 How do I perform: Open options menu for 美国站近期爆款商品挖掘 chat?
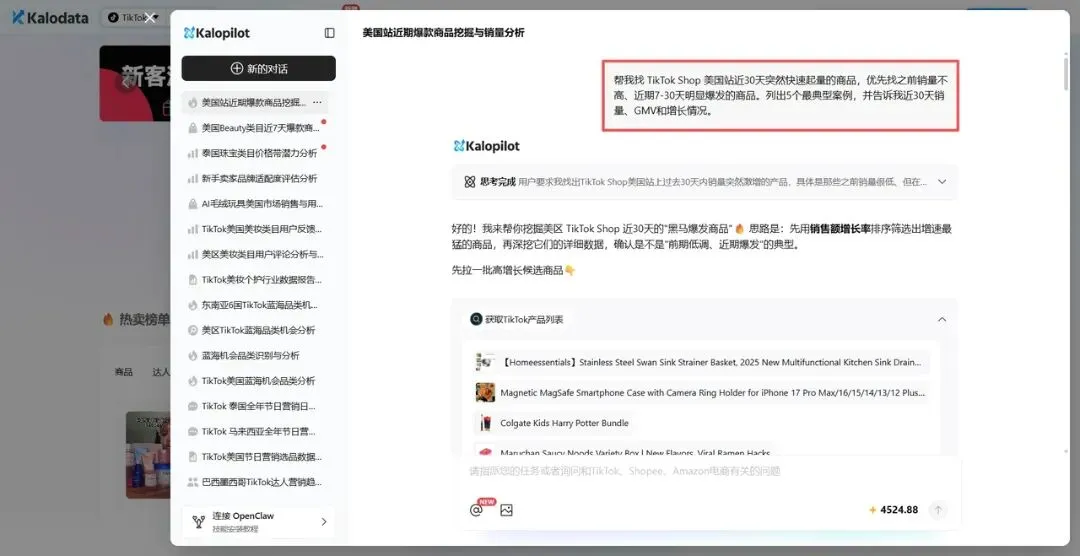coord(317,103)
